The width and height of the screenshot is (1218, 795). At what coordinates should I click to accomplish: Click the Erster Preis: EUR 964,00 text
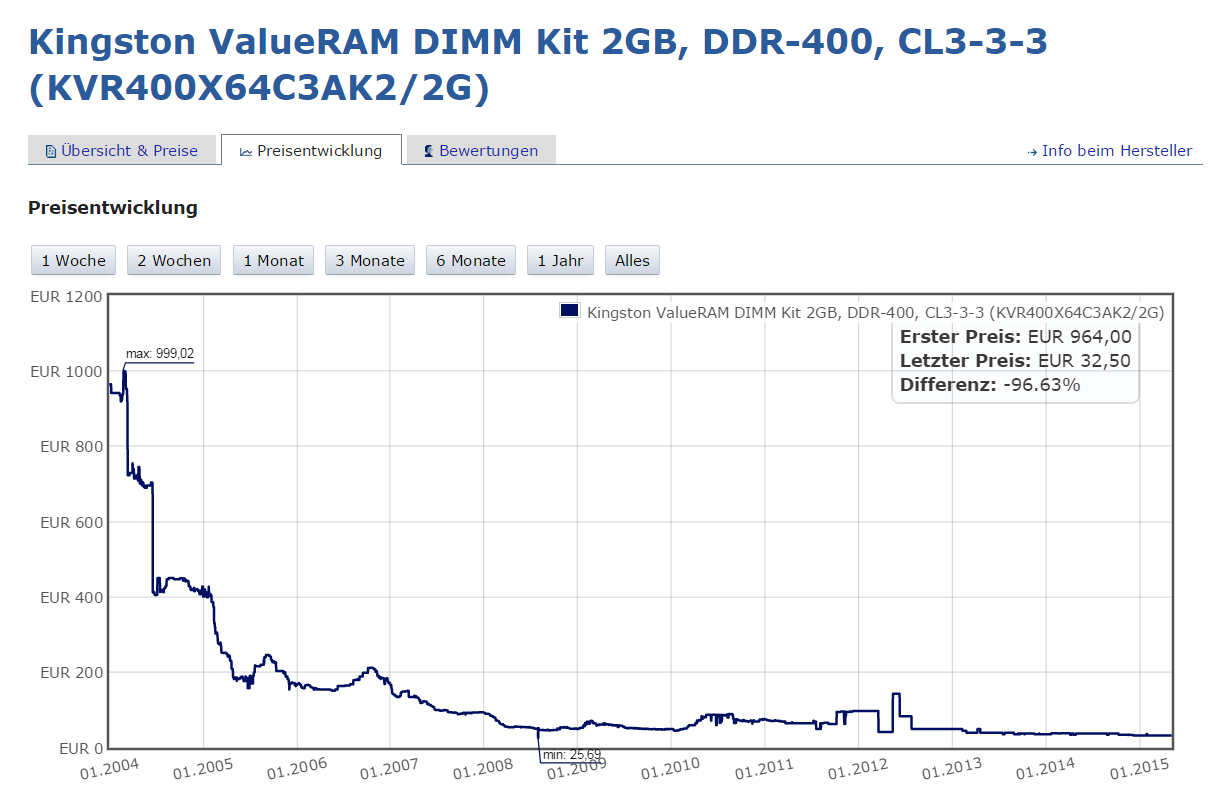(1016, 337)
